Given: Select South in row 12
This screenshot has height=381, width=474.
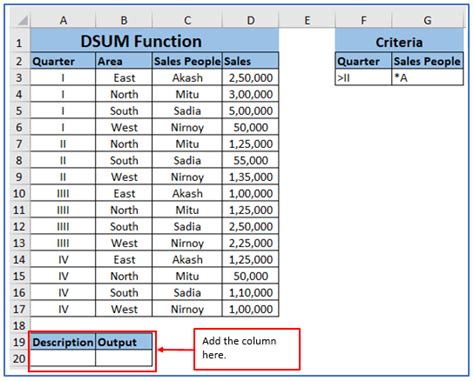Looking at the screenshot, I should [124, 226].
